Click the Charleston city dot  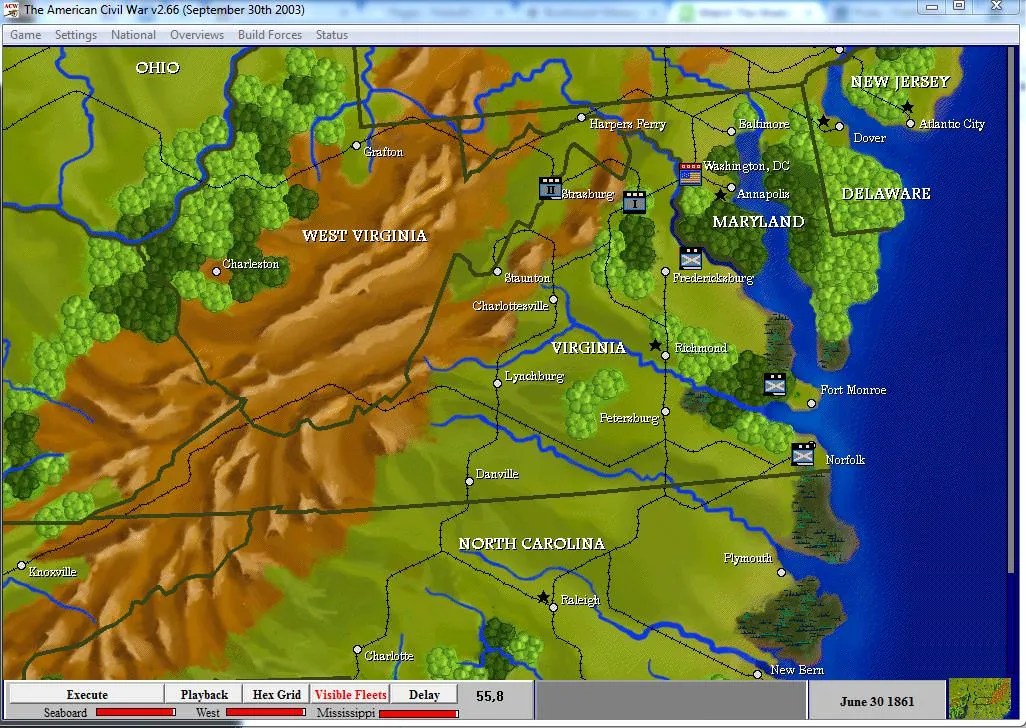click(x=216, y=271)
